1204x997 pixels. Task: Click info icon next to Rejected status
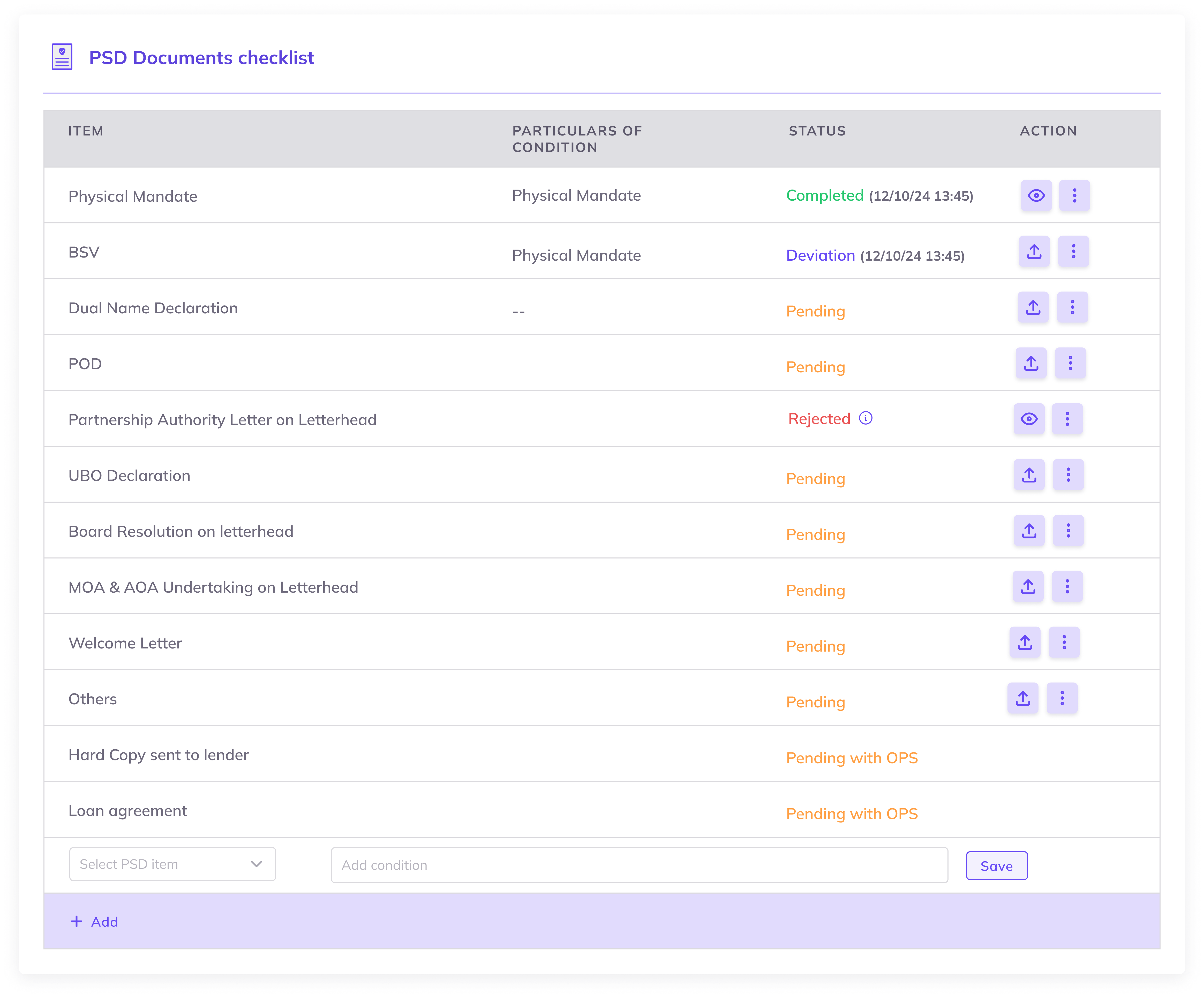point(865,418)
